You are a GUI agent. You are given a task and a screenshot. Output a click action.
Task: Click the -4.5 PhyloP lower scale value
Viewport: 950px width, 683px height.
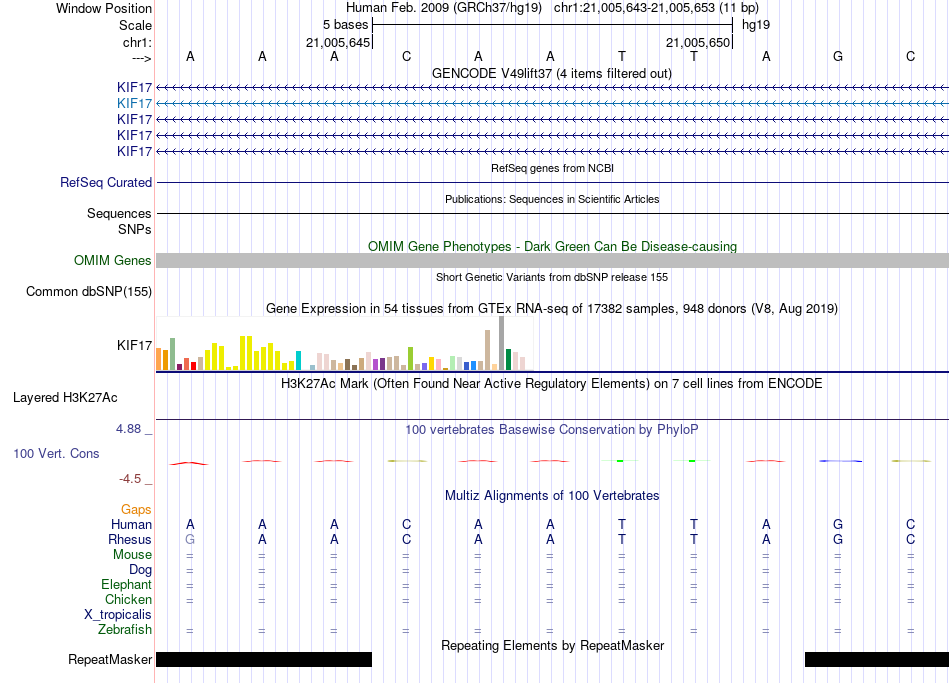[x=130, y=479]
